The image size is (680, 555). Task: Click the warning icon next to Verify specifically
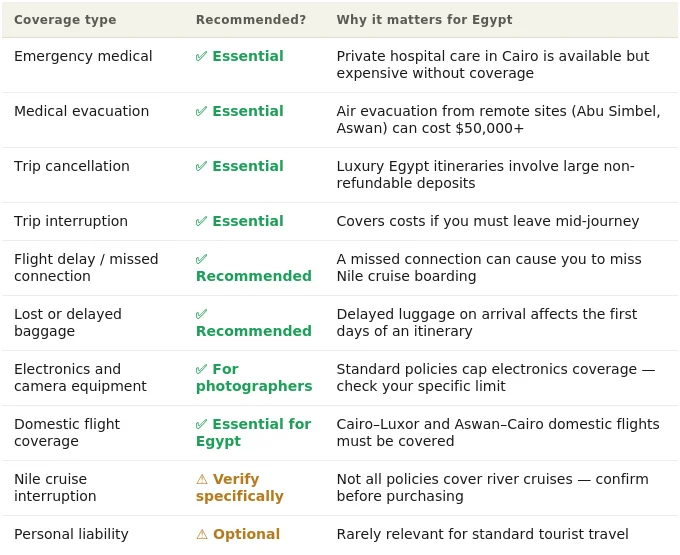click(202, 479)
